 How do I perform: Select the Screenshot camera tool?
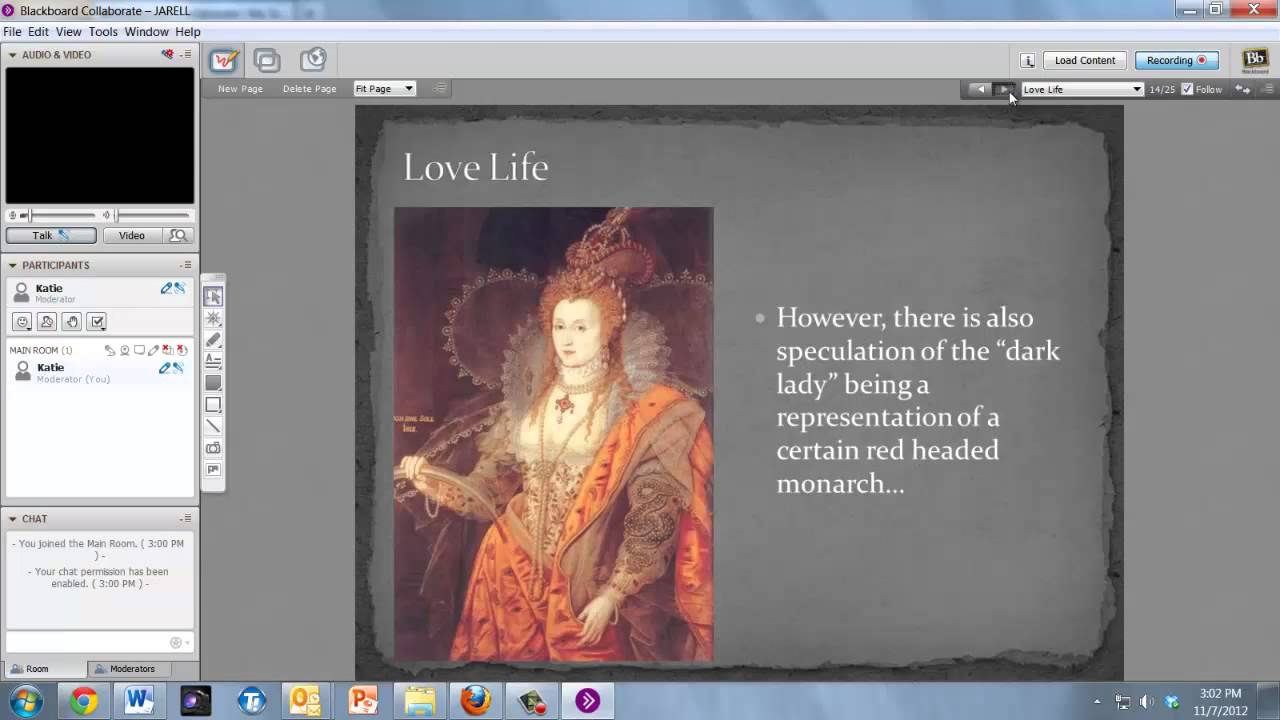click(213, 448)
